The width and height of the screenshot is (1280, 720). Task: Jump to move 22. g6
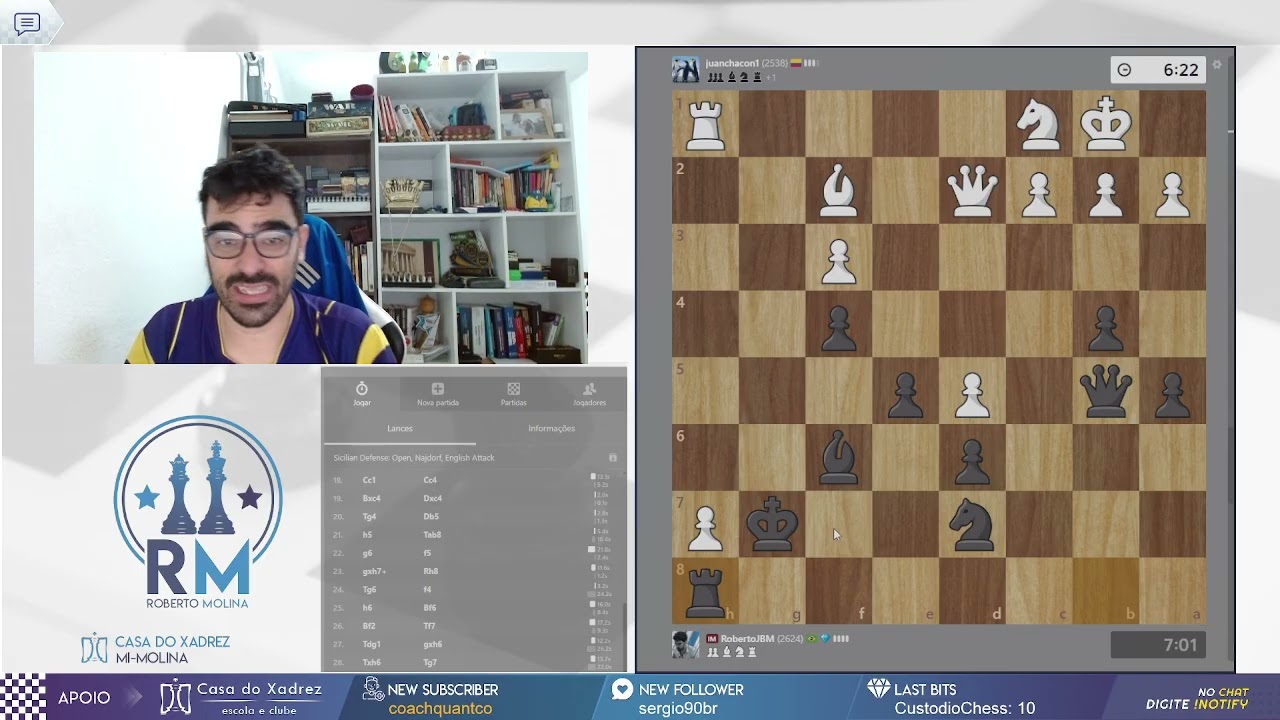367,553
